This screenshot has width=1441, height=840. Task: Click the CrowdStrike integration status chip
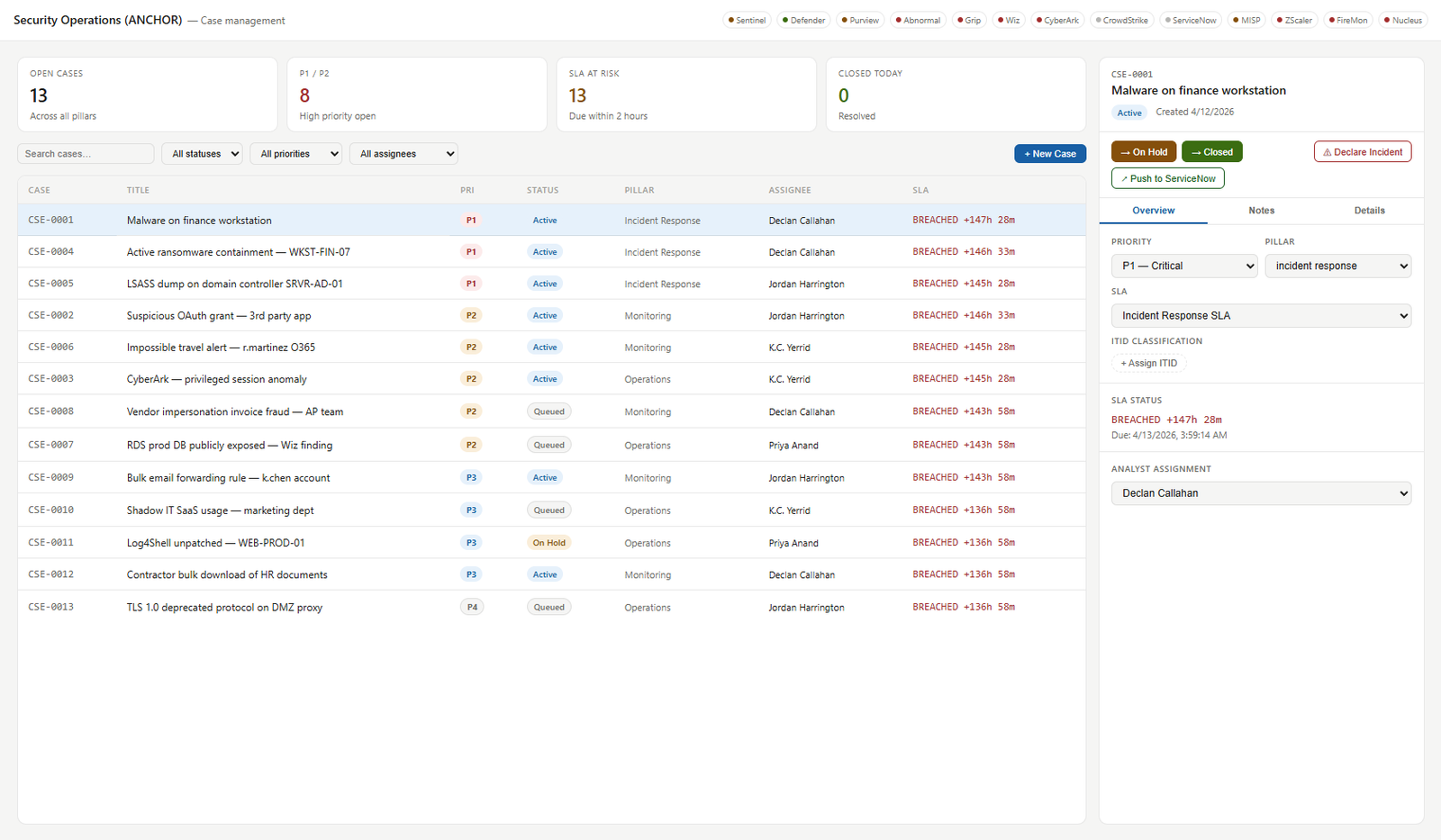click(1121, 20)
